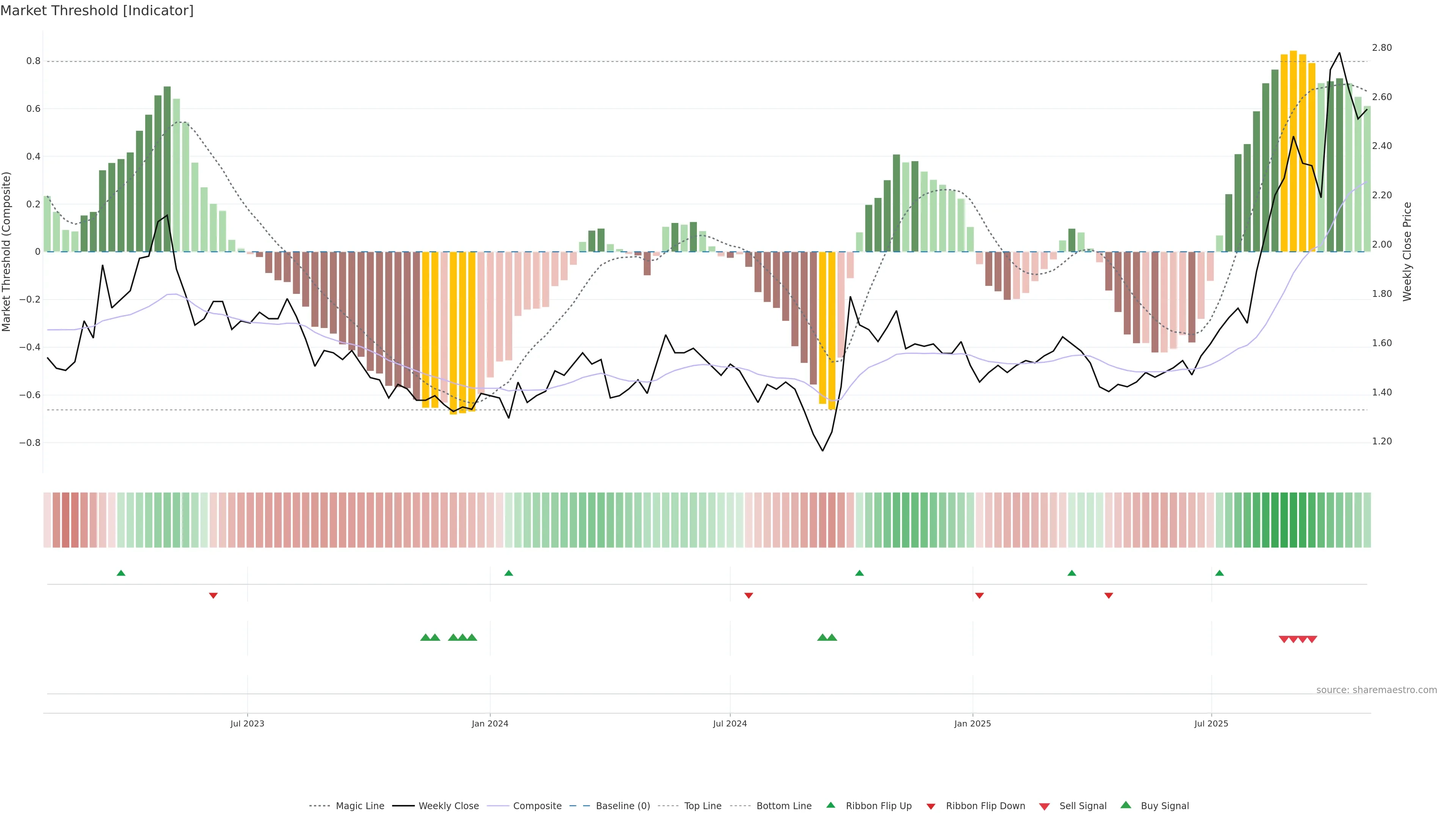Click Ribbon Flip Down legend triangle icon
This screenshot has height=819, width=1456.
point(931,806)
